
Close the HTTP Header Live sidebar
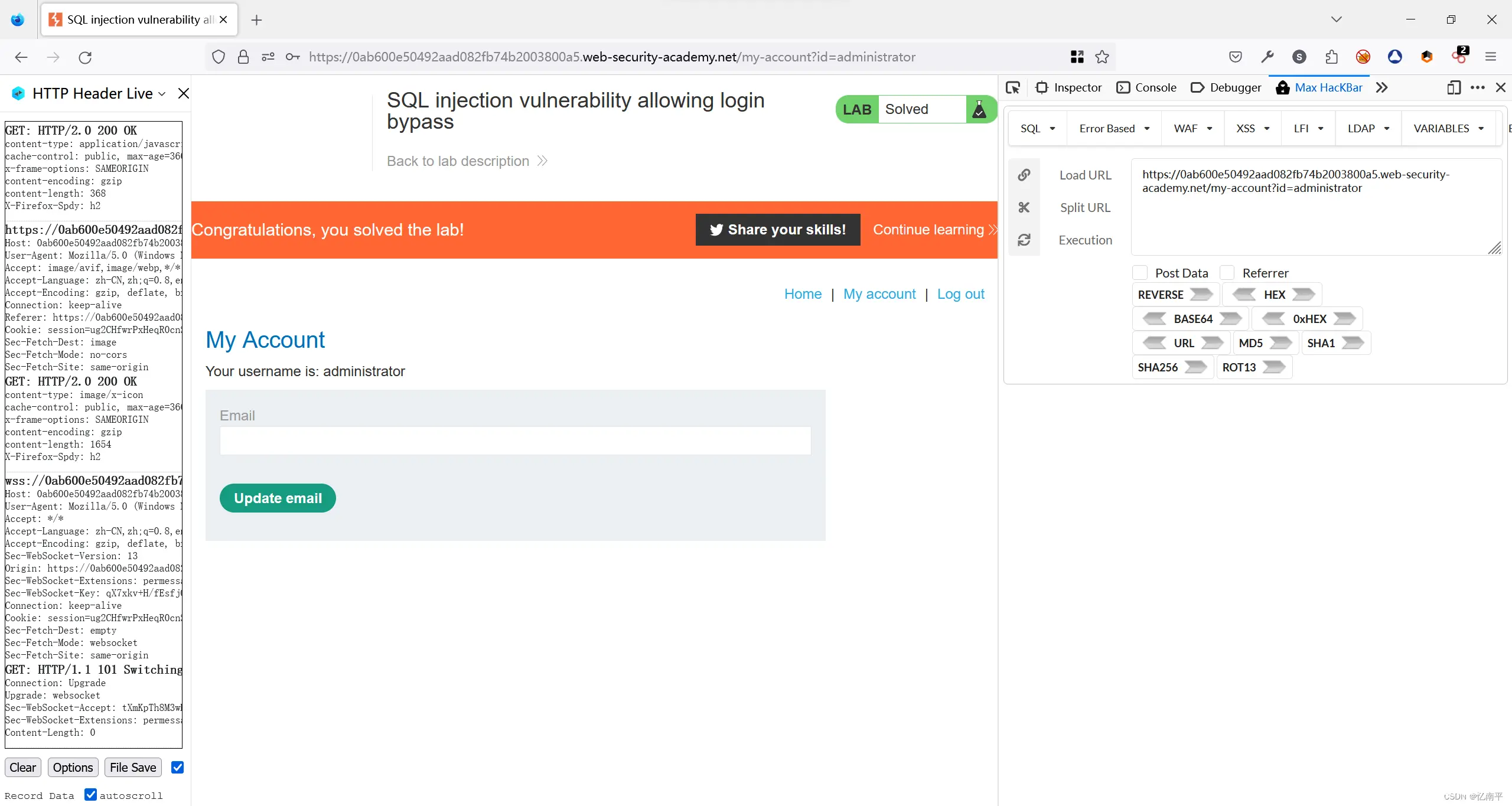click(x=184, y=93)
